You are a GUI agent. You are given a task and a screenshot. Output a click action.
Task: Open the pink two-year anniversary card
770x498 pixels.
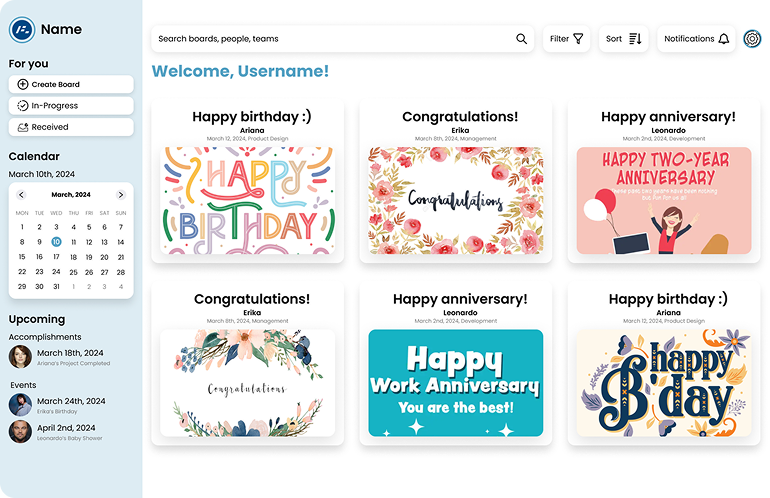tap(657, 201)
